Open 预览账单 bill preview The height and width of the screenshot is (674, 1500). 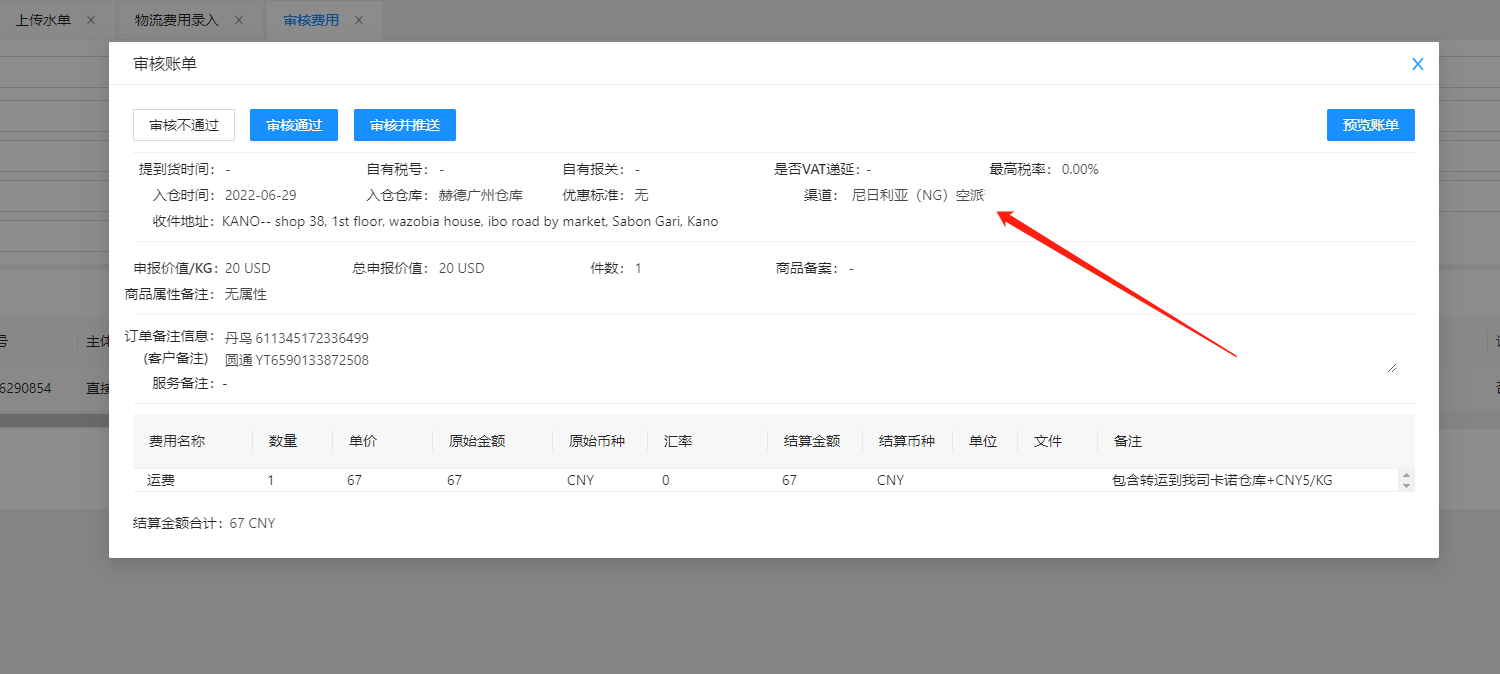click(1370, 125)
